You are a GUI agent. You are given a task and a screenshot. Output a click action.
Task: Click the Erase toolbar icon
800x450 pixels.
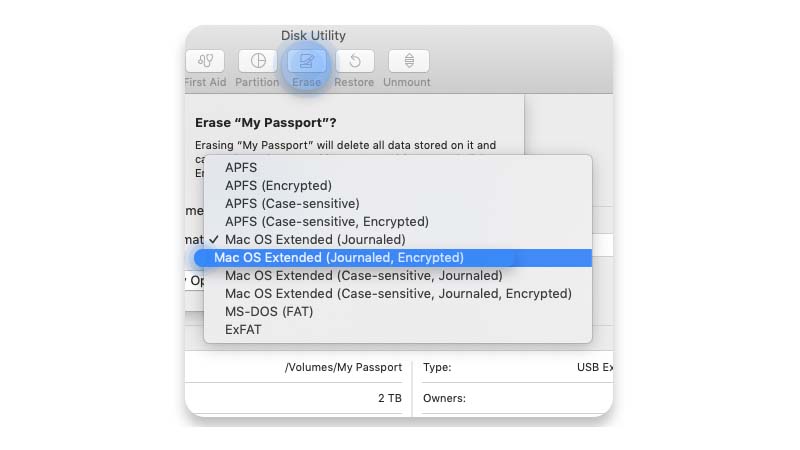click(307, 61)
